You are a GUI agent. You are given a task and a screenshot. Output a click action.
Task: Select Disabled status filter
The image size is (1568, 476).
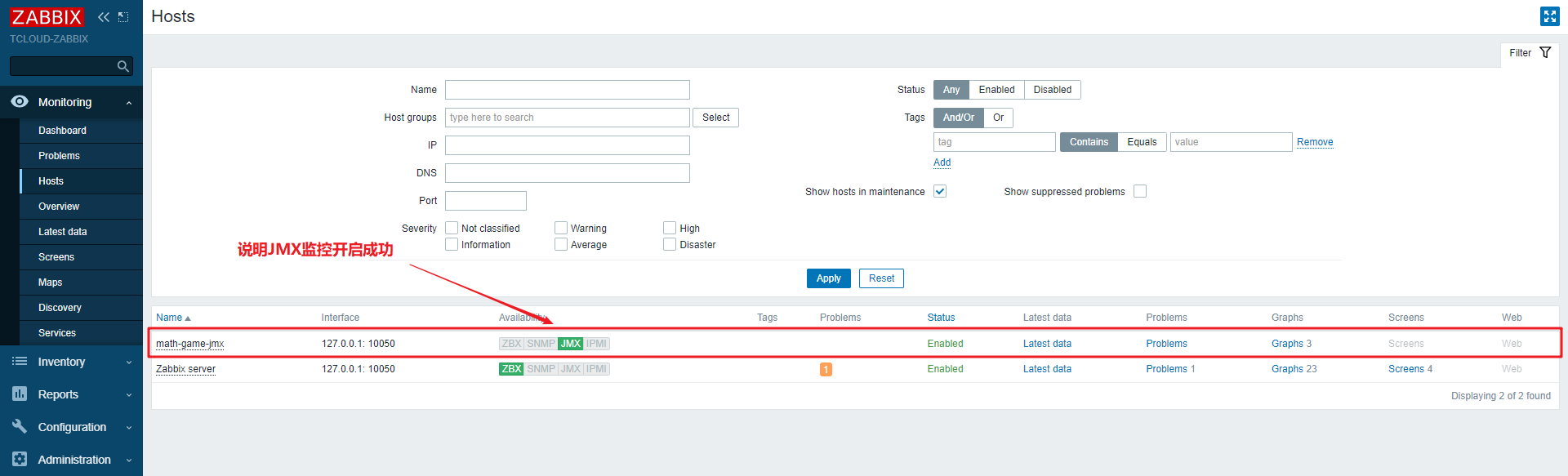tap(1052, 90)
